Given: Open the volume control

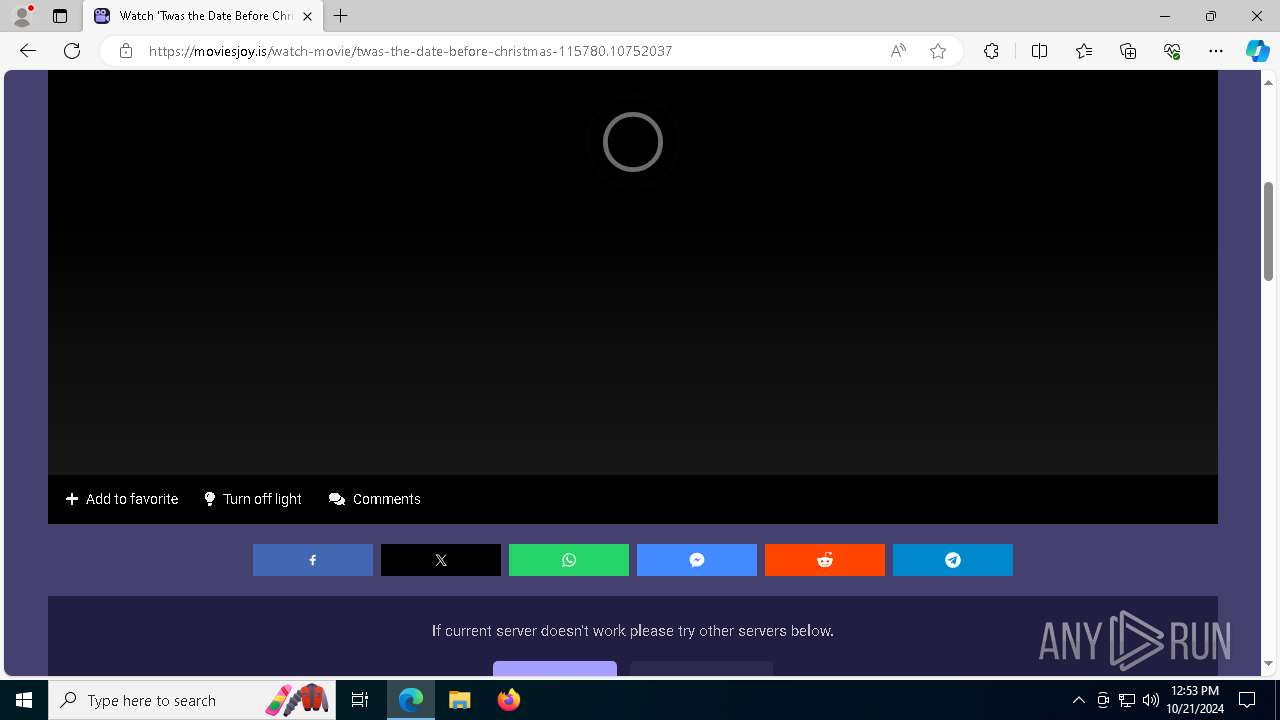Looking at the screenshot, I should click(x=1151, y=700).
